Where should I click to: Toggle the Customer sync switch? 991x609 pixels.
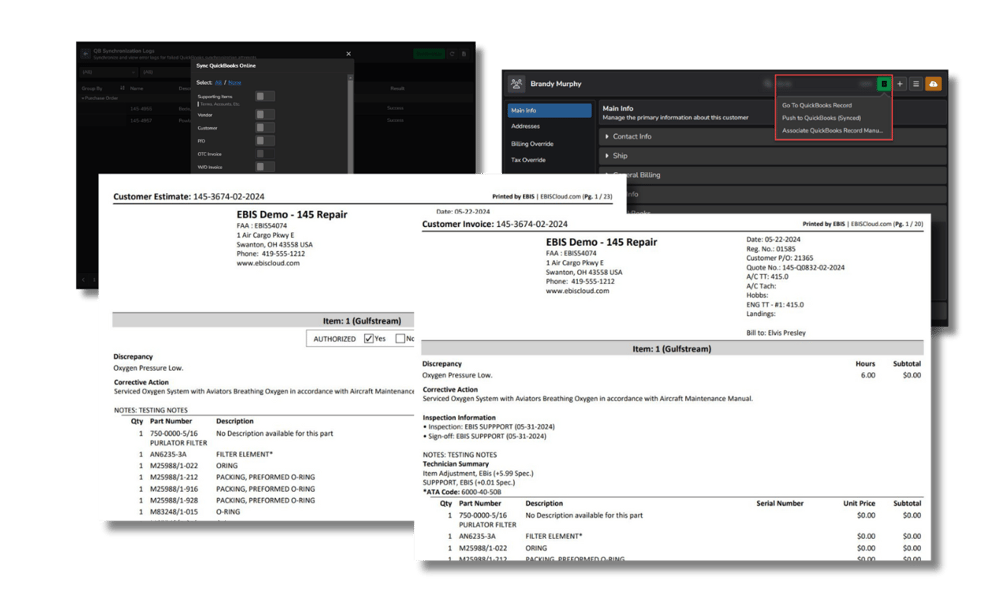[264, 128]
